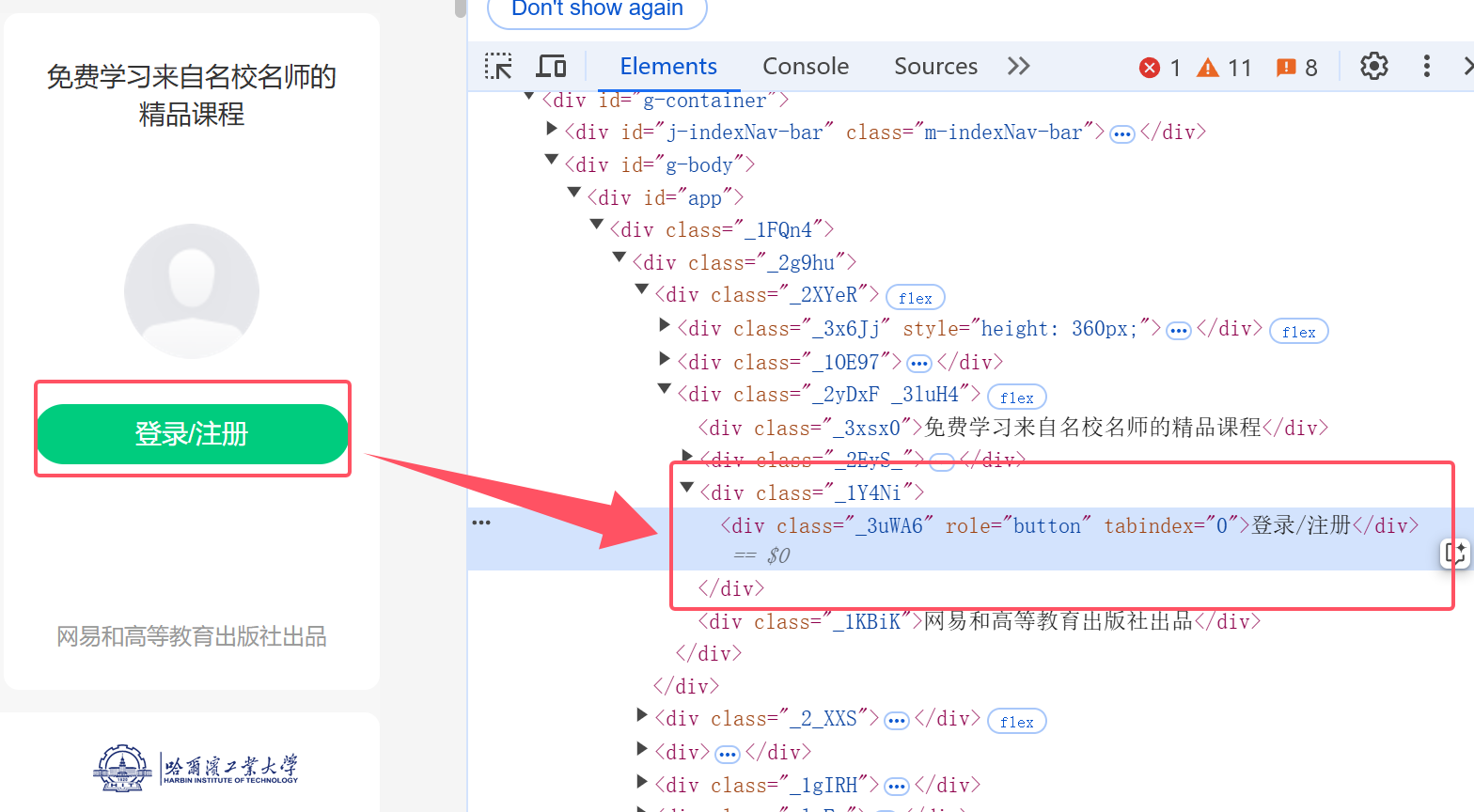Expand ellipsis of _2_XXS div
The image size is (1474, 812).
pyautogui.click(x=897, y=721)
